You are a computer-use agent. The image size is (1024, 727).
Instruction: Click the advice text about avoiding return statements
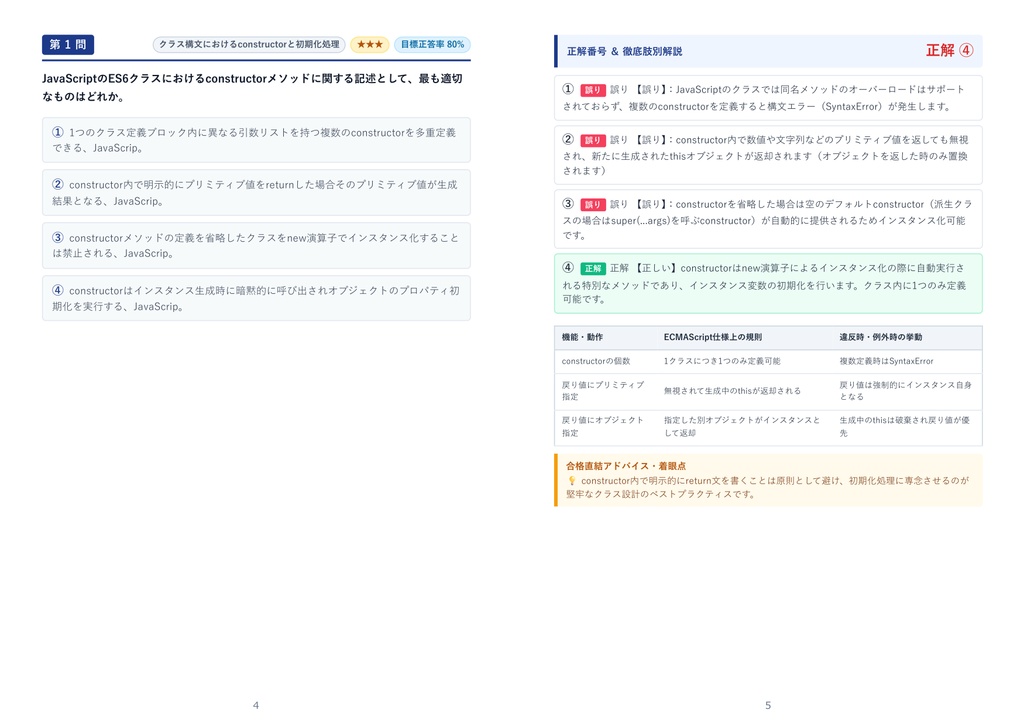(768, 487)
